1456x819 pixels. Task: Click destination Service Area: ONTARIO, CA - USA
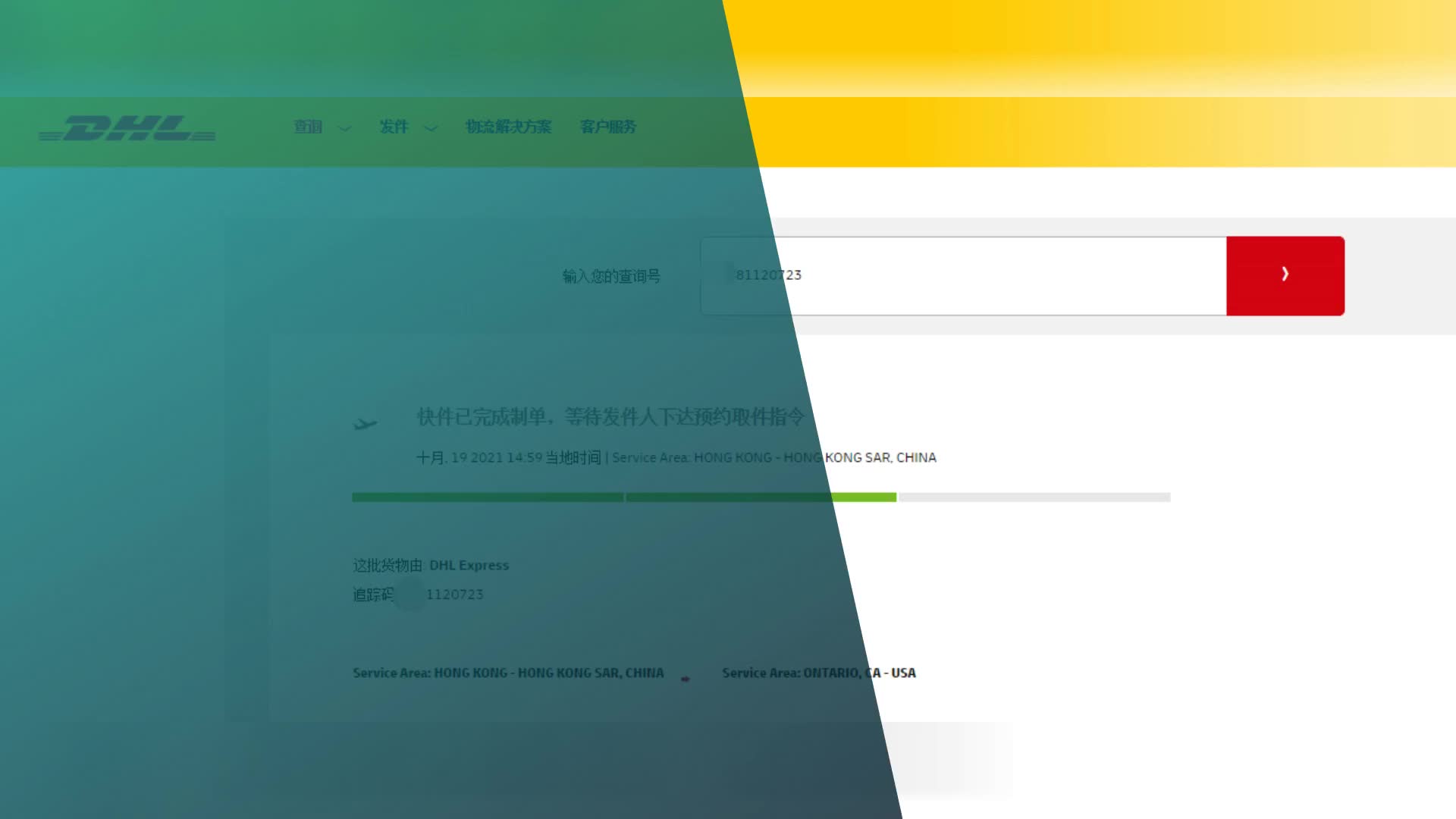[819, 673]
